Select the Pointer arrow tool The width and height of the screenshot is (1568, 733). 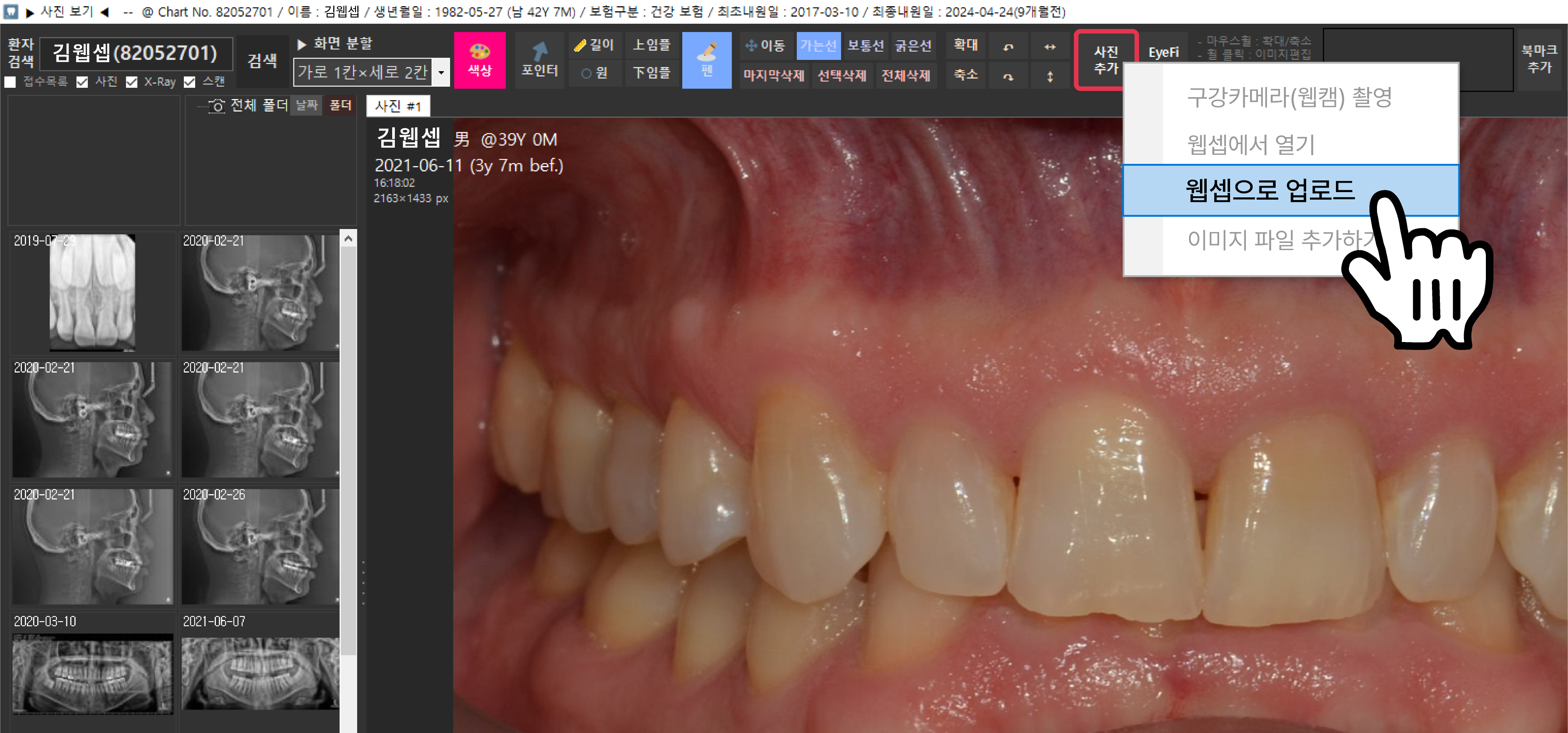(x=539, y=60)
